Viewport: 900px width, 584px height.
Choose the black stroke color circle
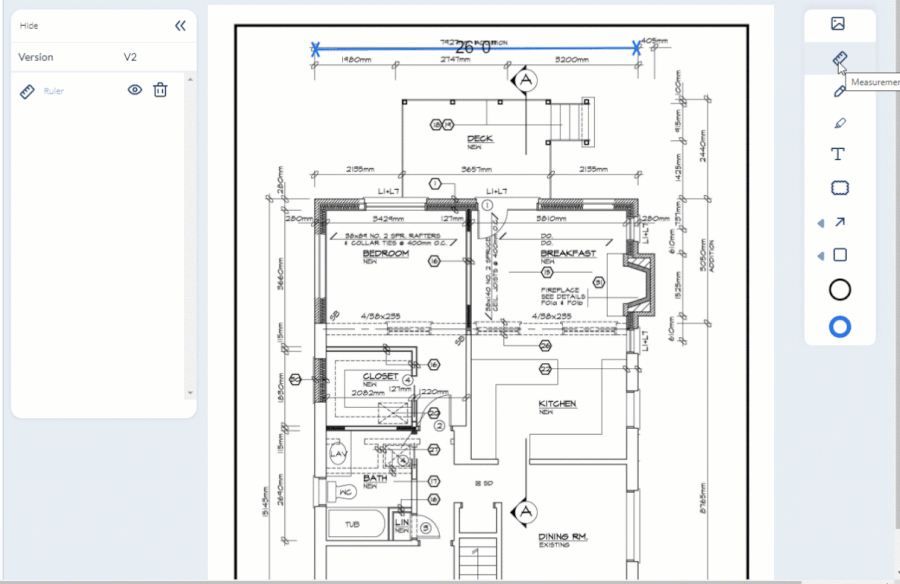(x=840, y=290)
